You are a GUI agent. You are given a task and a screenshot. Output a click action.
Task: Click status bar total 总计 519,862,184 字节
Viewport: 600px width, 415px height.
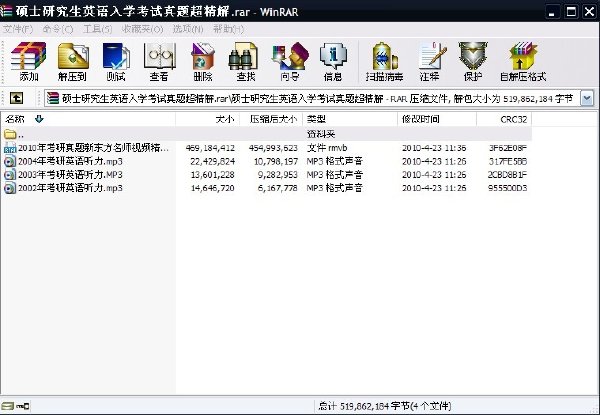385,406
